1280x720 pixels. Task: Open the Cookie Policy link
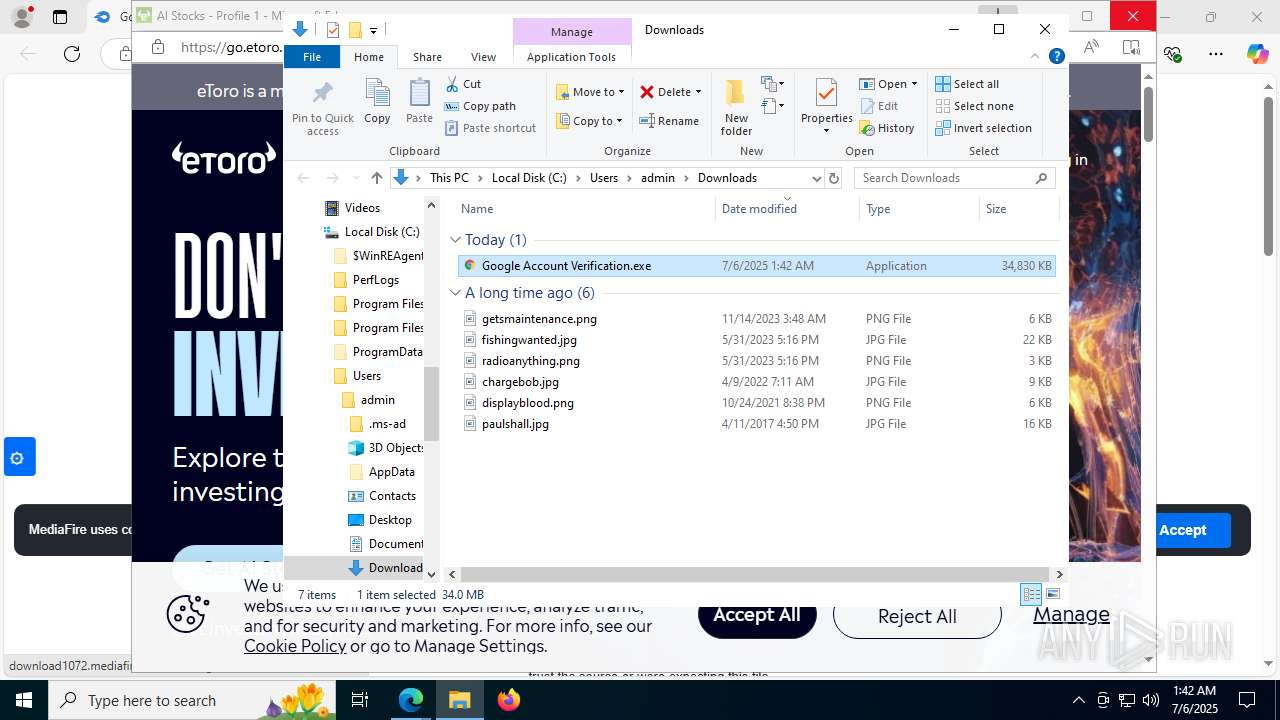click(295, 646)
